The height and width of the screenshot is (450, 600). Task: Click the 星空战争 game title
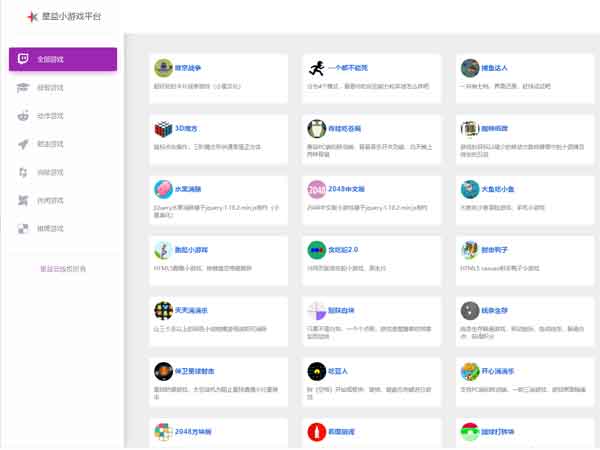(188, 68)
